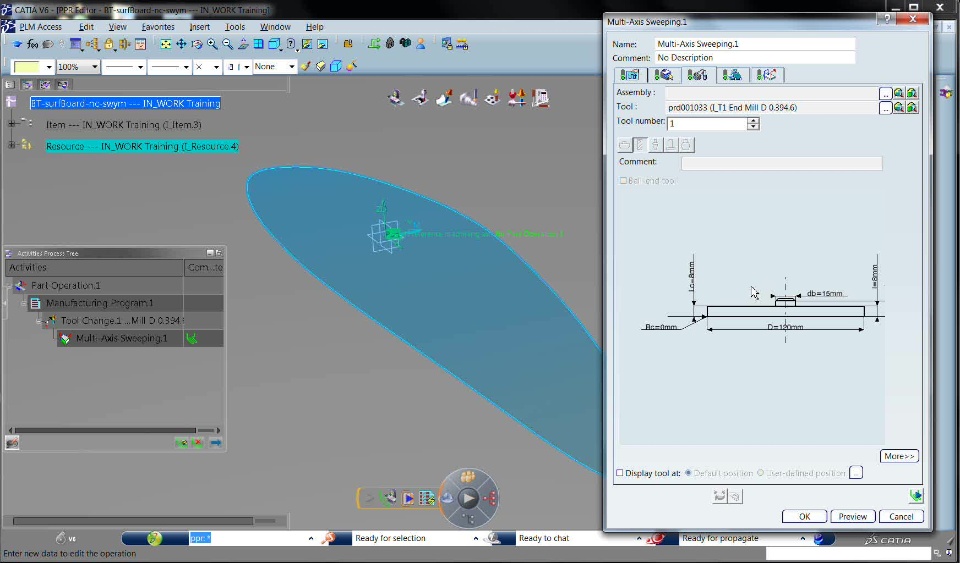Click the video simulation icon in bottom toolbar

click(x=408, y=498)
